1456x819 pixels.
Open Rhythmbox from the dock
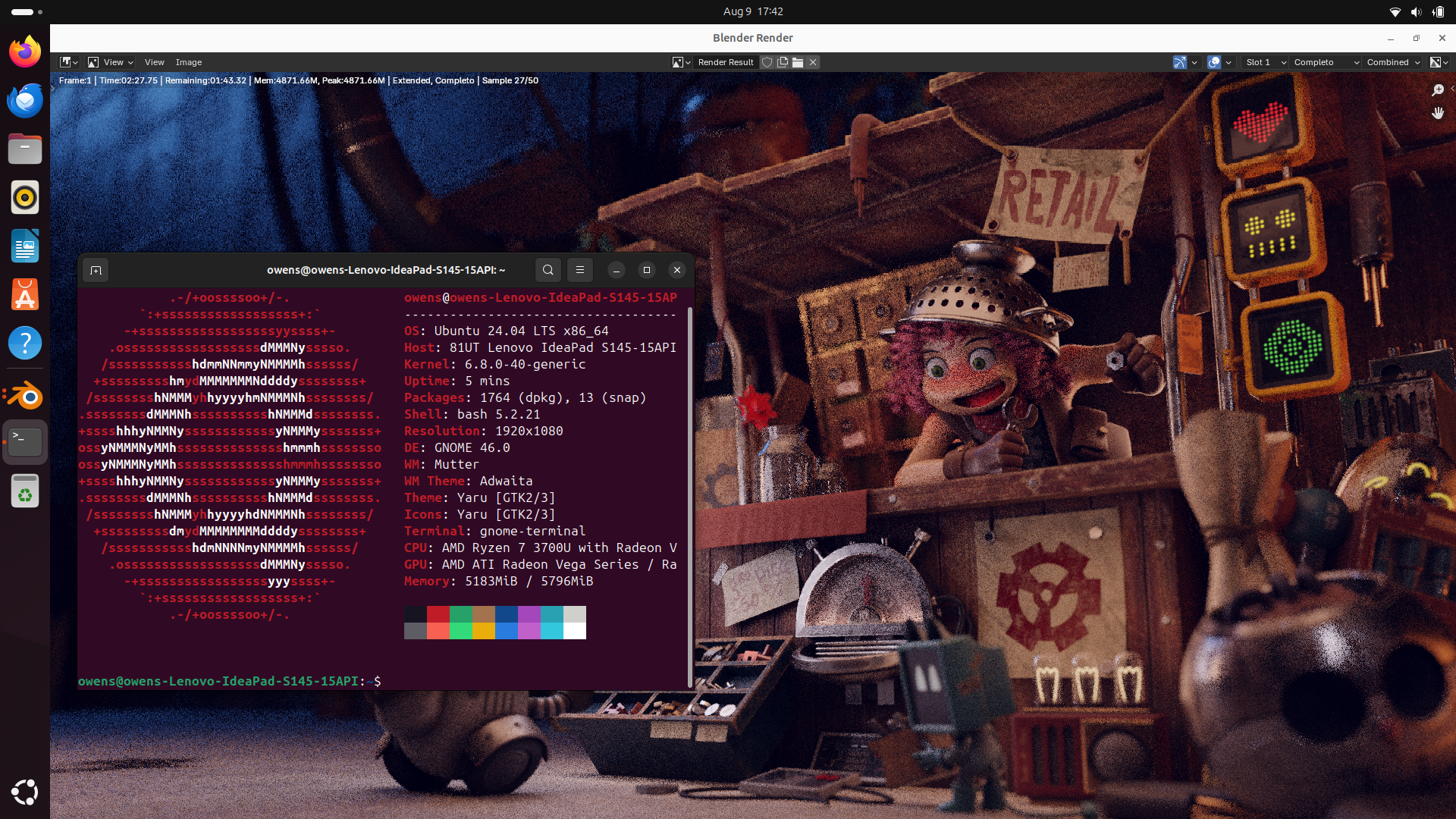(x=25, y=197)
